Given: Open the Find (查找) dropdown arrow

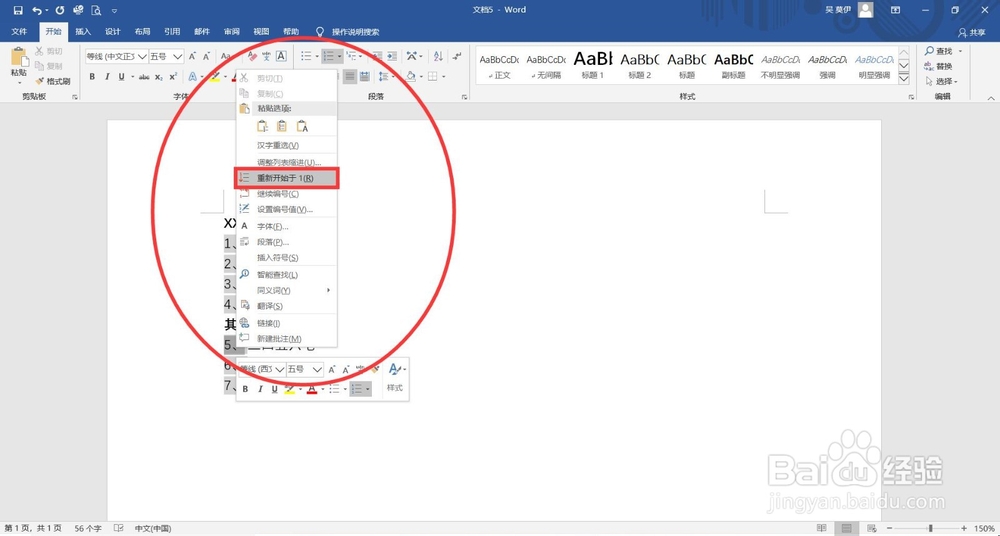Looking at the screenshot, I should (960, 51).
